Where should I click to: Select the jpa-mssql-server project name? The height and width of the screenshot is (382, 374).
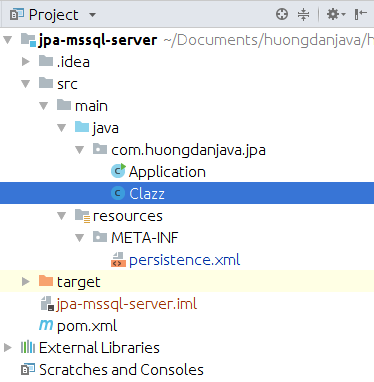[x=98, y=40]
